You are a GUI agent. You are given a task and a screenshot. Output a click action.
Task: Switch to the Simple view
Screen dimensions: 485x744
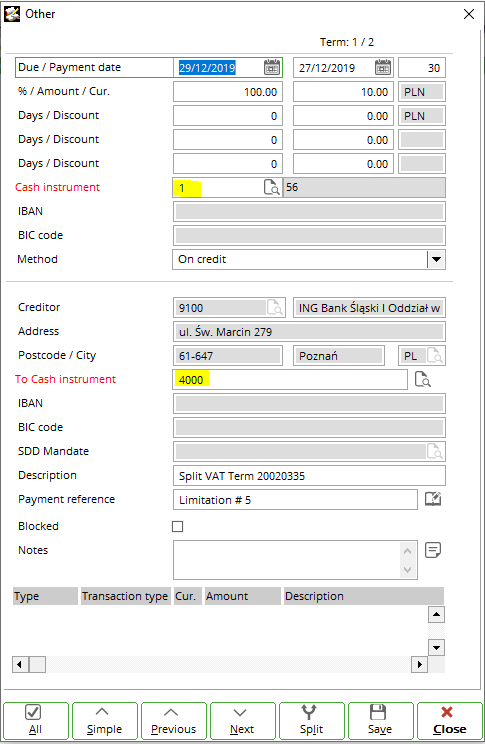(x=104, y=721)
